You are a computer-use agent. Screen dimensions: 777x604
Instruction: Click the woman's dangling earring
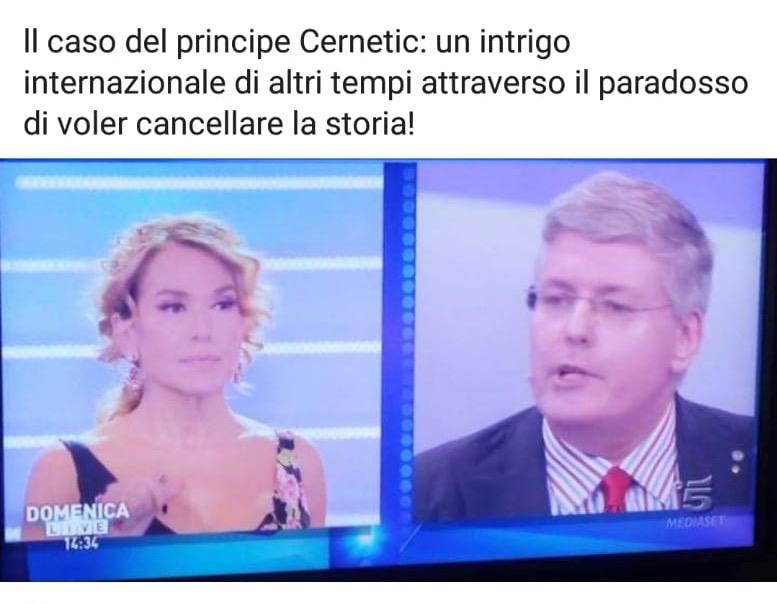[134, 373]
